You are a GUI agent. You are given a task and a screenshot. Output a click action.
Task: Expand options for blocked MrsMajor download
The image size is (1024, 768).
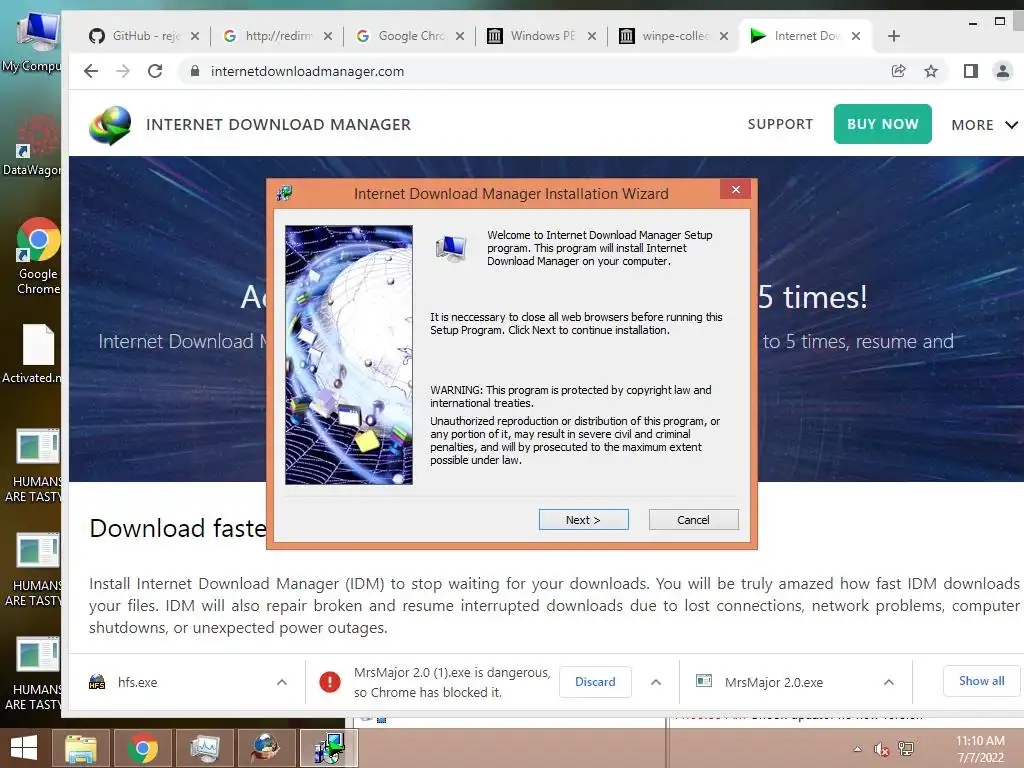click(x=656, y=682)
